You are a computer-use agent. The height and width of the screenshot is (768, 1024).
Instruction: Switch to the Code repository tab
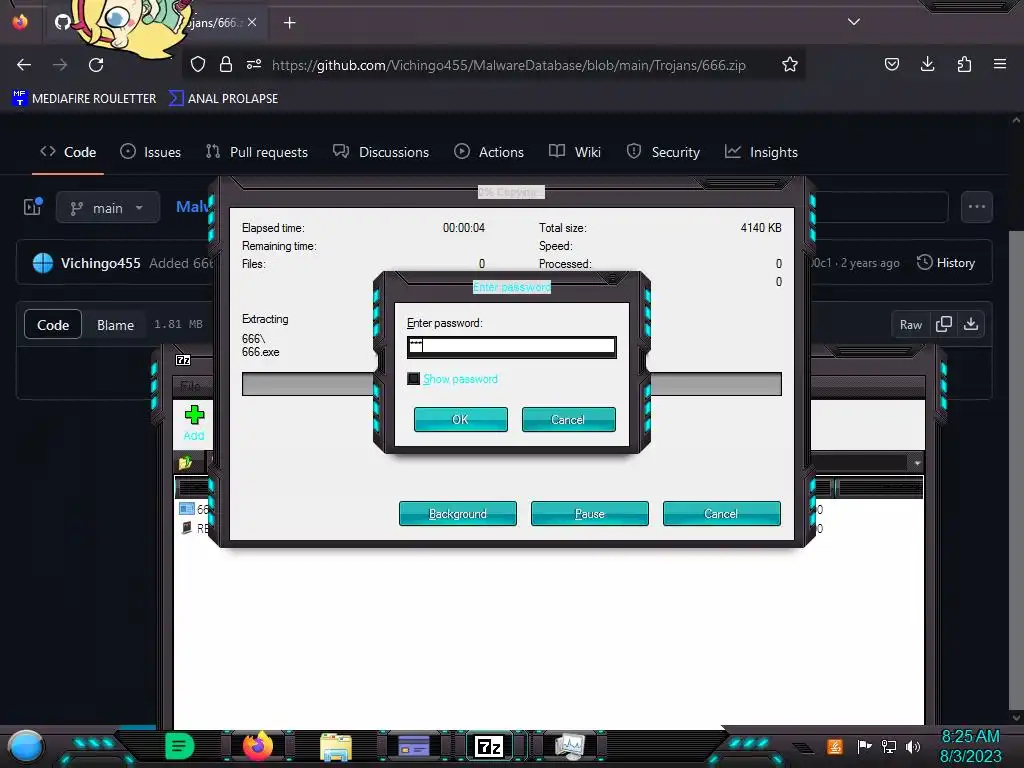68,152
